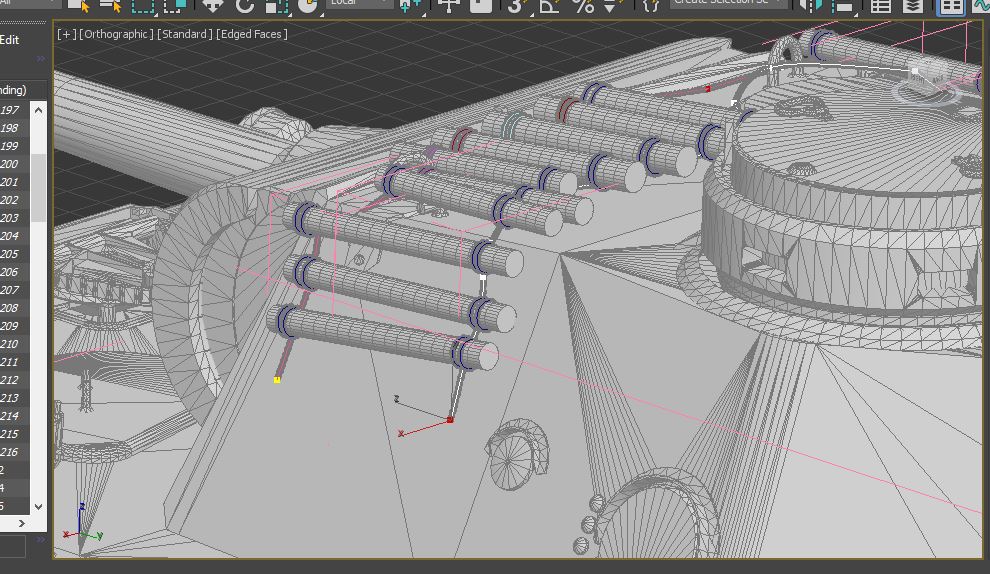Click the list scrollbar down arrow
The width and height of the screenshot is (990, 574).
39,507
